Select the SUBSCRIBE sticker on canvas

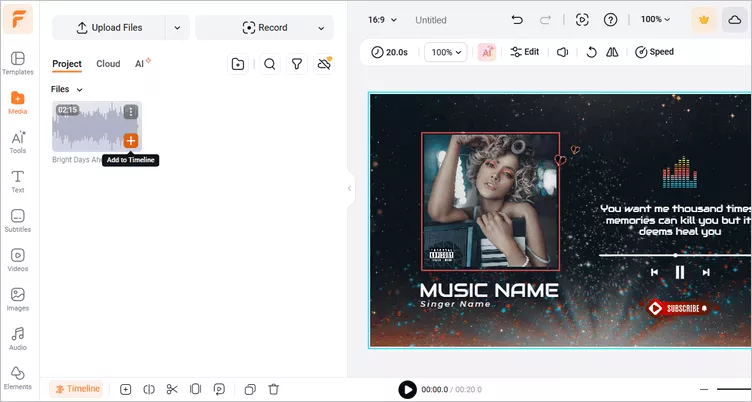click(678, 308)
